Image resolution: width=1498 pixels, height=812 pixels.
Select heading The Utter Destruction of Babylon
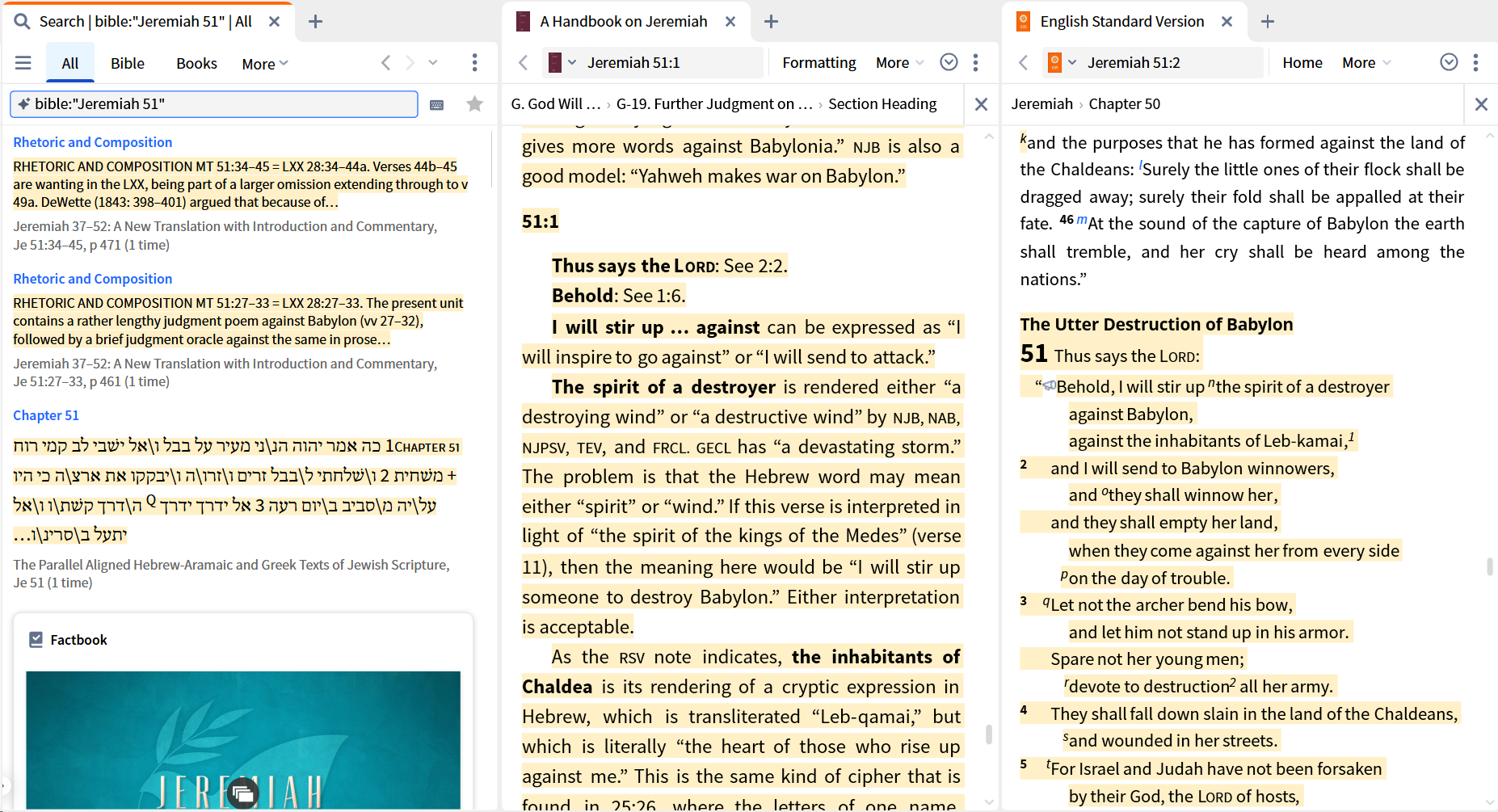pos(1156,324)
